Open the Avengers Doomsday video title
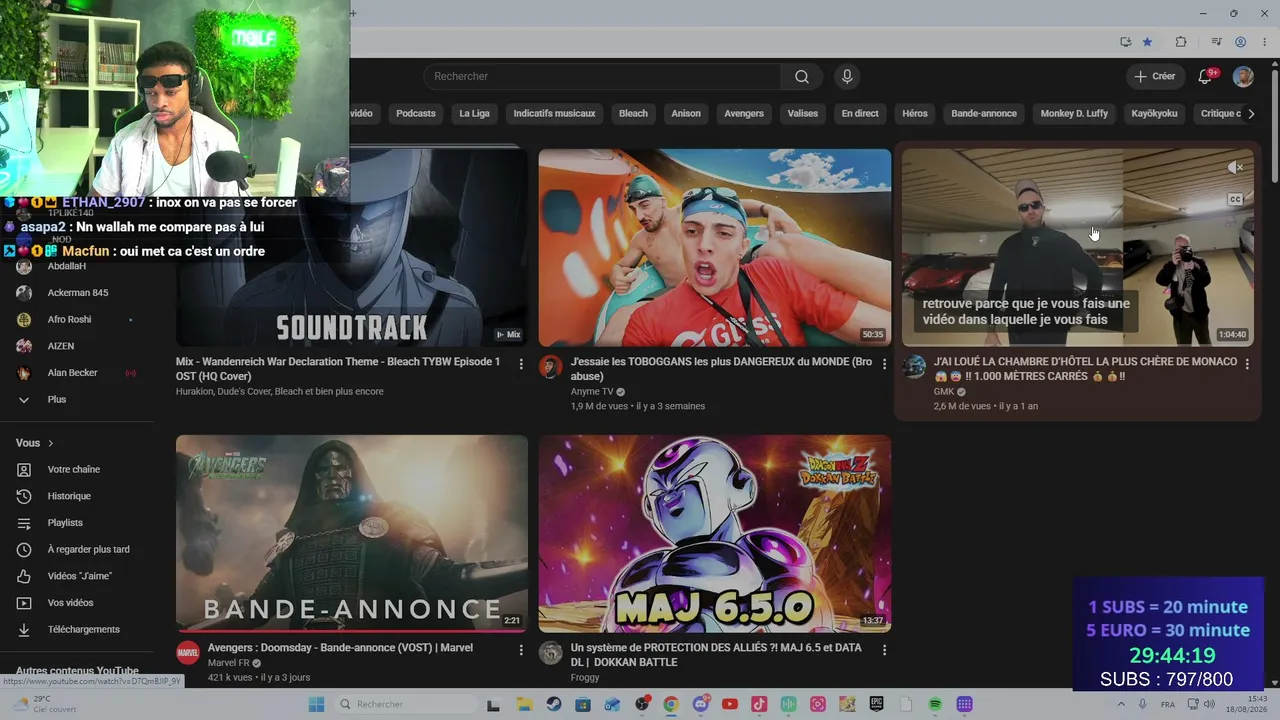1280x720 pixels. coord(340,648)
